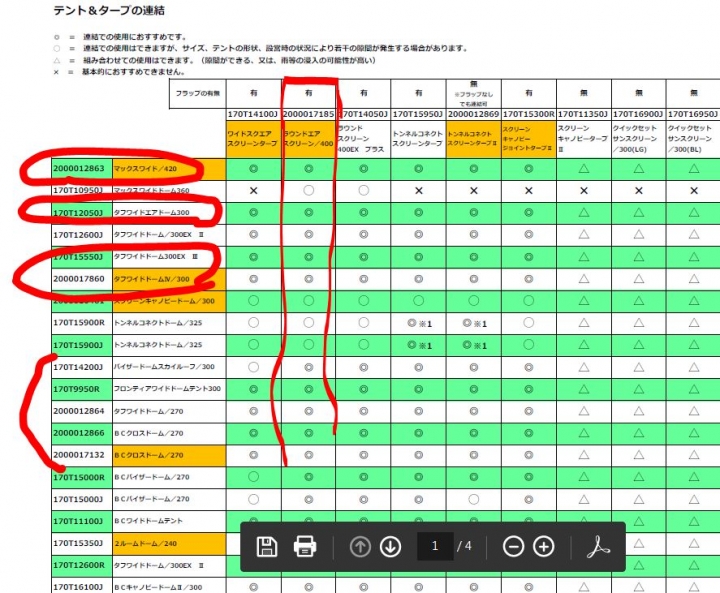This screenshot has width=720, height=593.
Task: Click product name タフワイドドーム/270
Action: 148,411
